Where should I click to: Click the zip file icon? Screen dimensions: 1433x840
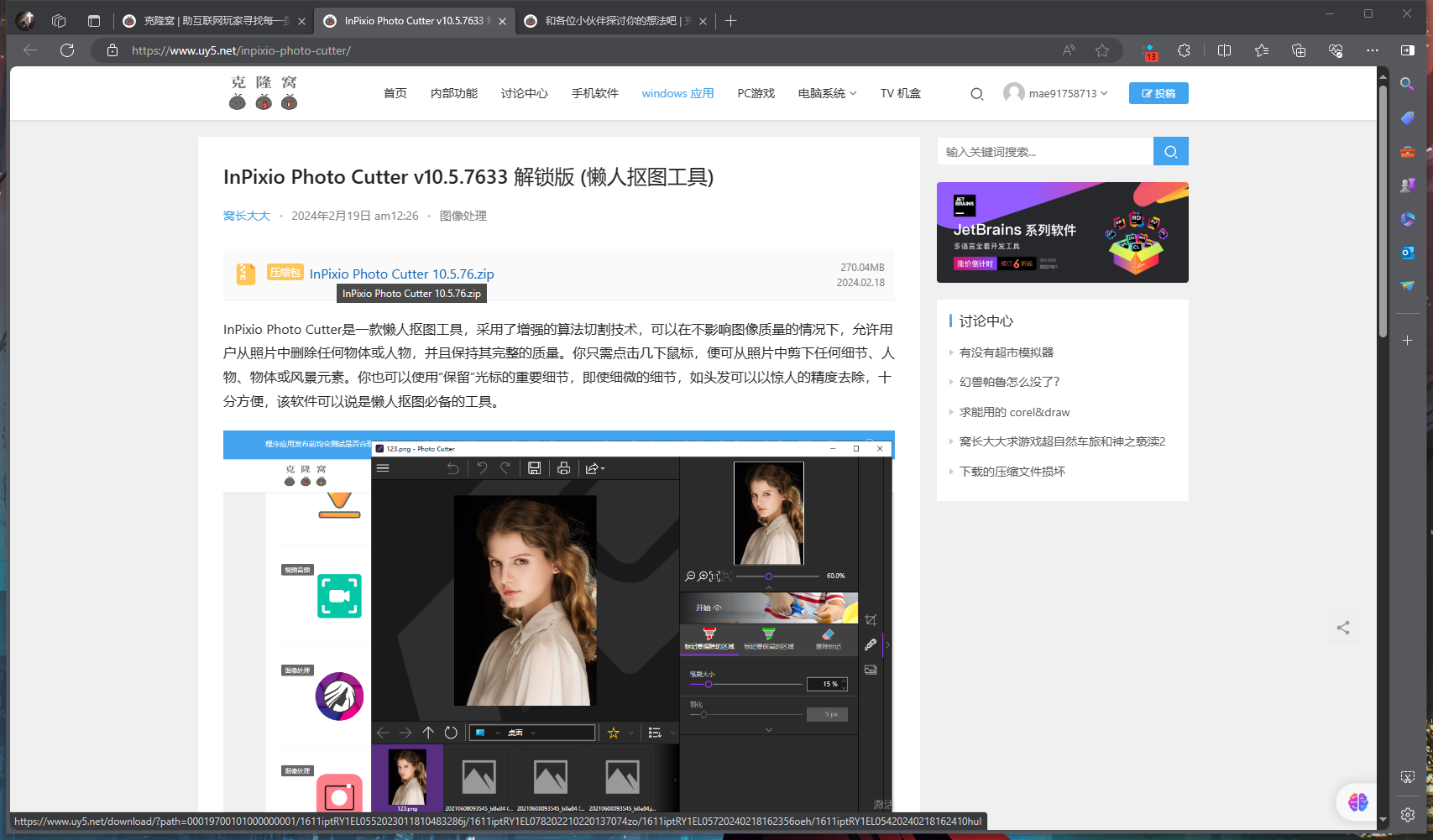pyautogui.click(x=245, y=274)
